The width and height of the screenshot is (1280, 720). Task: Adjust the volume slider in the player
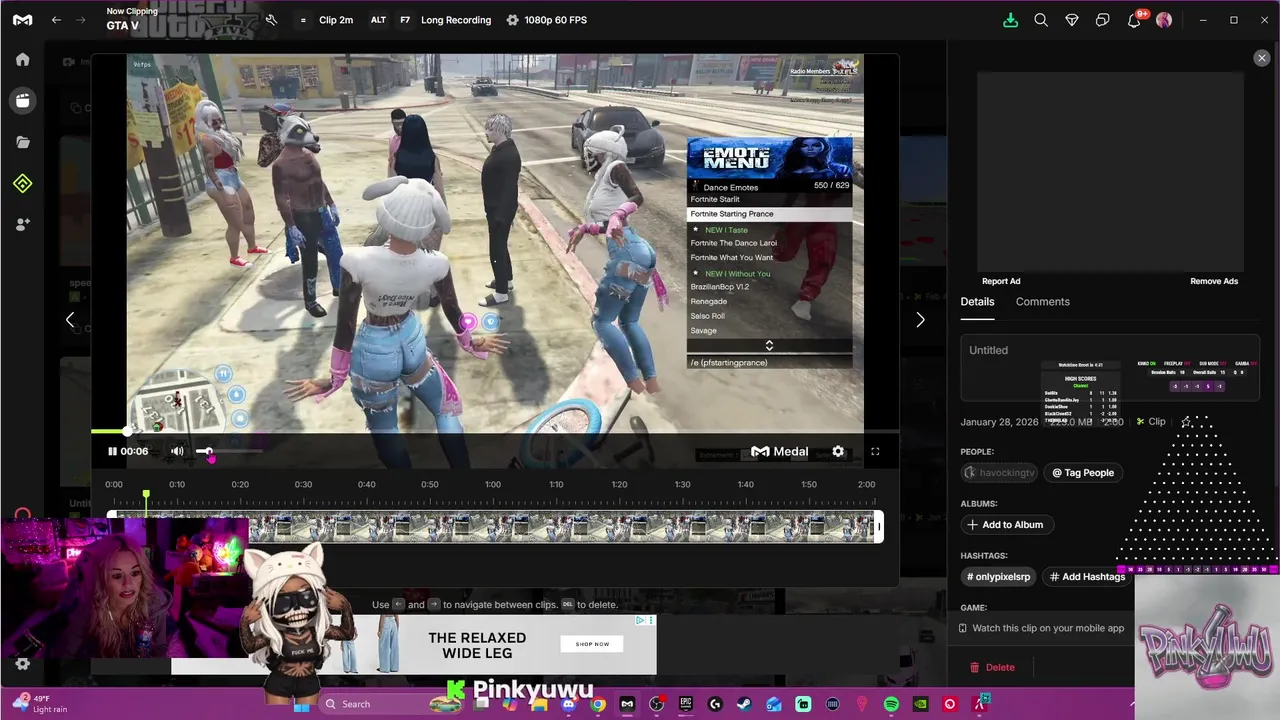coord(228,452)
